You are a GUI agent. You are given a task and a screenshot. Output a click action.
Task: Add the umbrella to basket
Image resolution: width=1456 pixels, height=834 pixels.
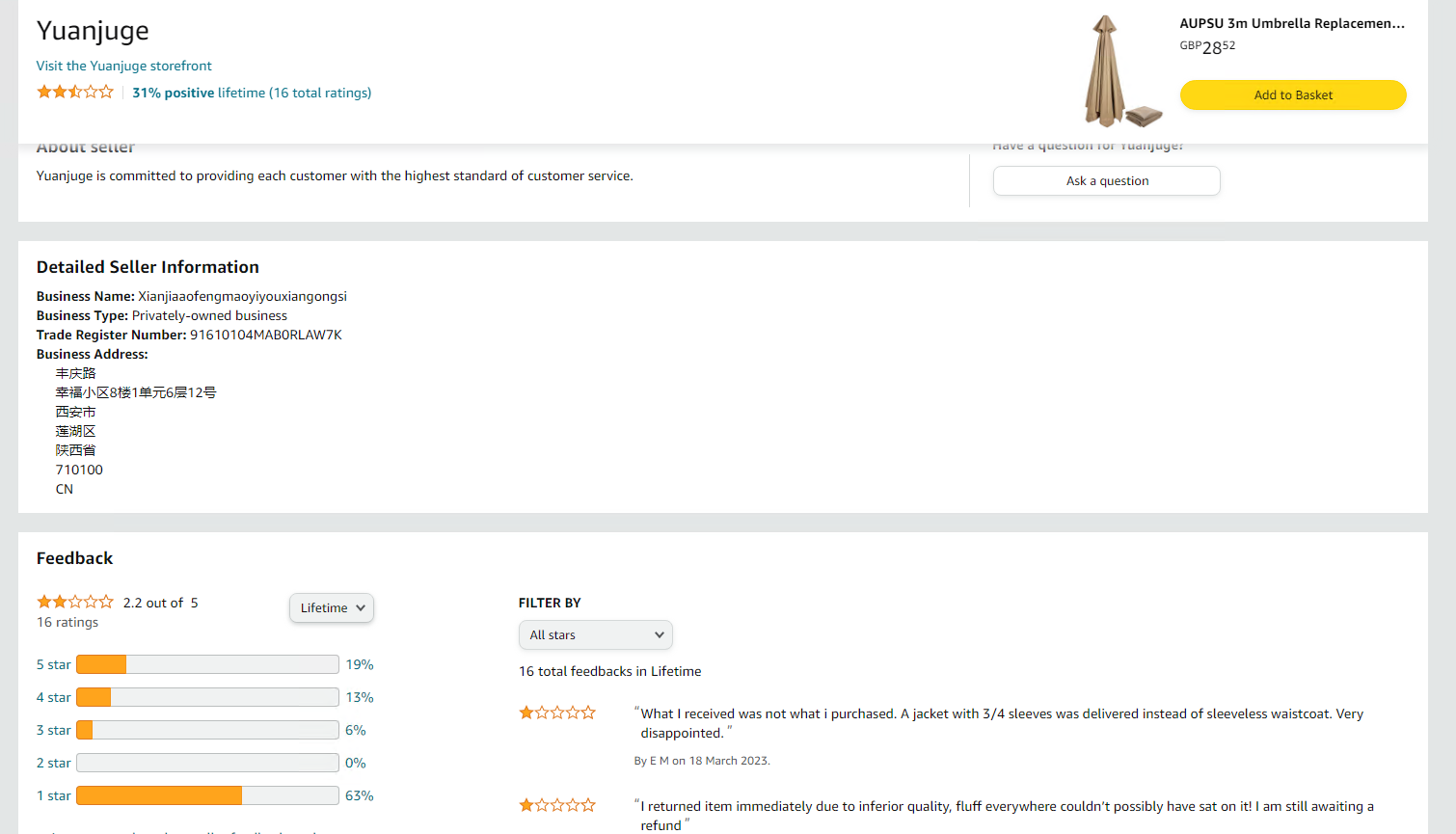click(x=1293, y=94)
